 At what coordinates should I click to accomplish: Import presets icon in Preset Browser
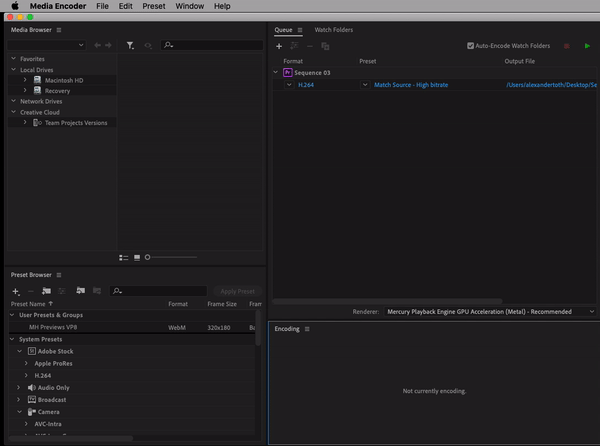pyautogui.click(x=80, y=291)
